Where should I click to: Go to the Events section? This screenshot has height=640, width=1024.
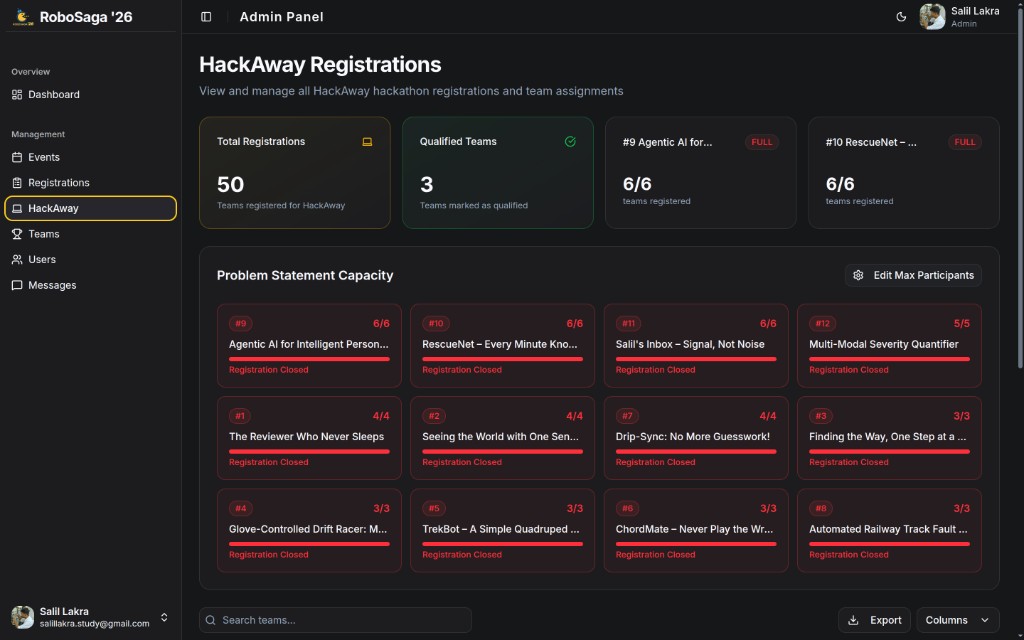coord(90,157)
